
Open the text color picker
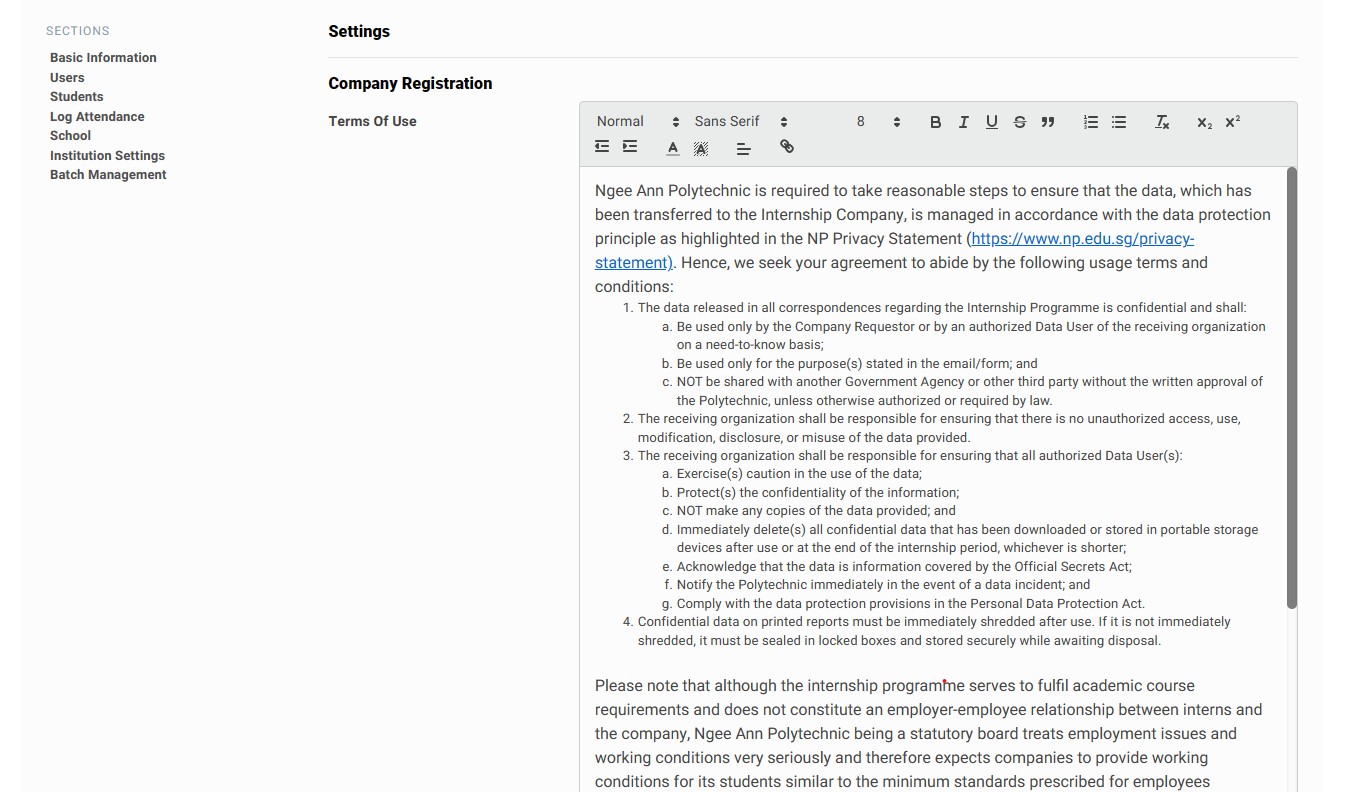pos(672,148)
